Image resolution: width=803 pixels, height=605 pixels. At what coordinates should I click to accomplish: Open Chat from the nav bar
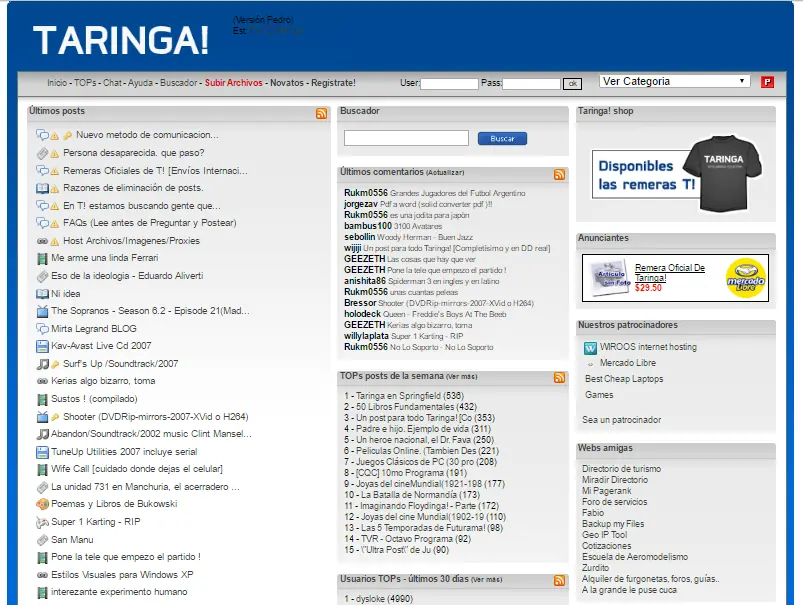pos(112,82)
